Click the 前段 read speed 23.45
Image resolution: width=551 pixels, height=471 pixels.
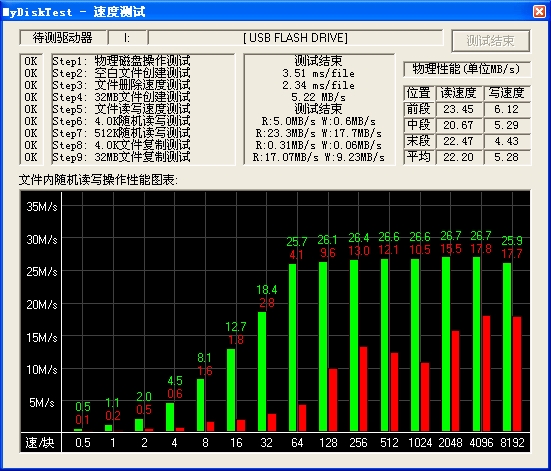click(x=458, y=109)
